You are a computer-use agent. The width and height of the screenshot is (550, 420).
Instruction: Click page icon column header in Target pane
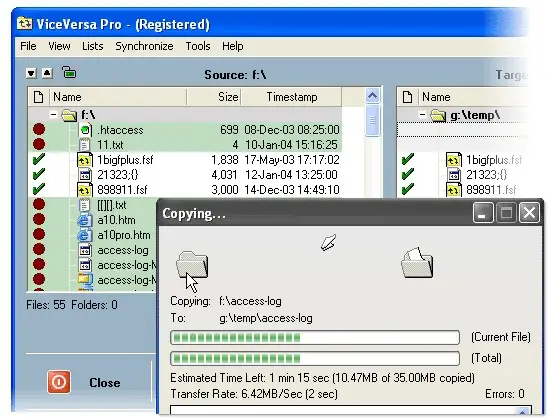point(408,97)
